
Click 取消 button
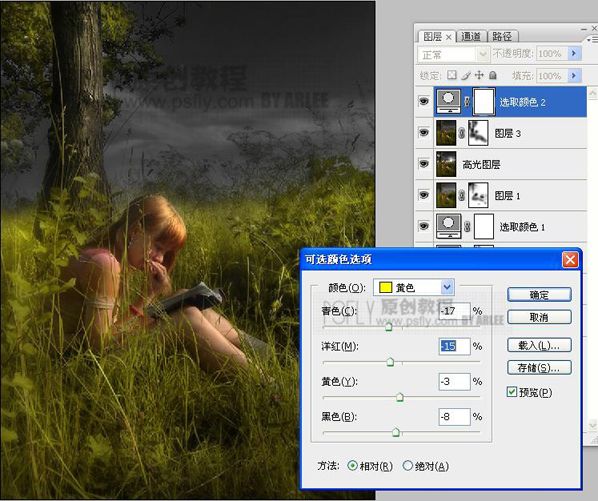(x=539, y=317)
